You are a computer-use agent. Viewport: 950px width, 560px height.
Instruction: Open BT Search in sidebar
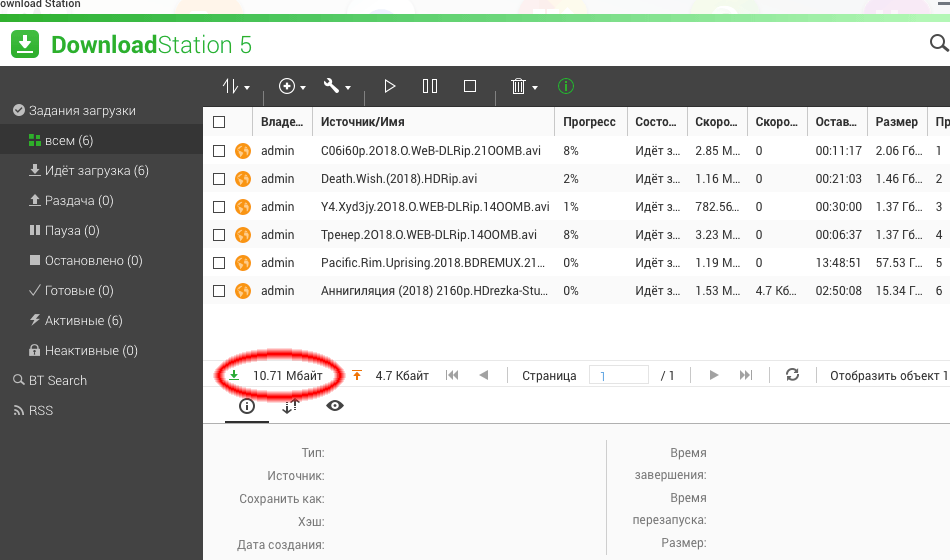(57, 380)
